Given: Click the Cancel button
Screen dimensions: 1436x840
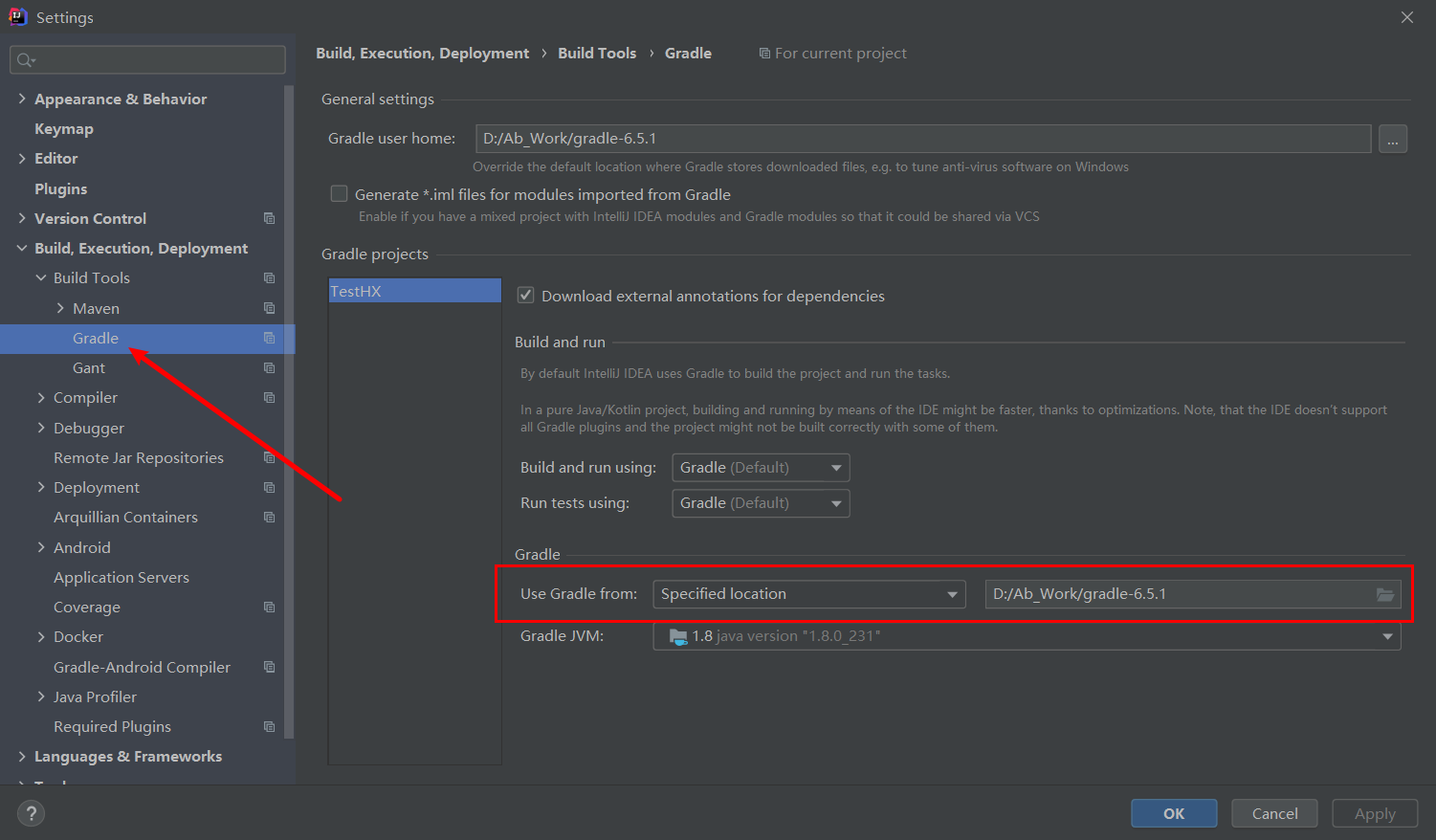Looking at the screenshot, I should coord(1274,813).
